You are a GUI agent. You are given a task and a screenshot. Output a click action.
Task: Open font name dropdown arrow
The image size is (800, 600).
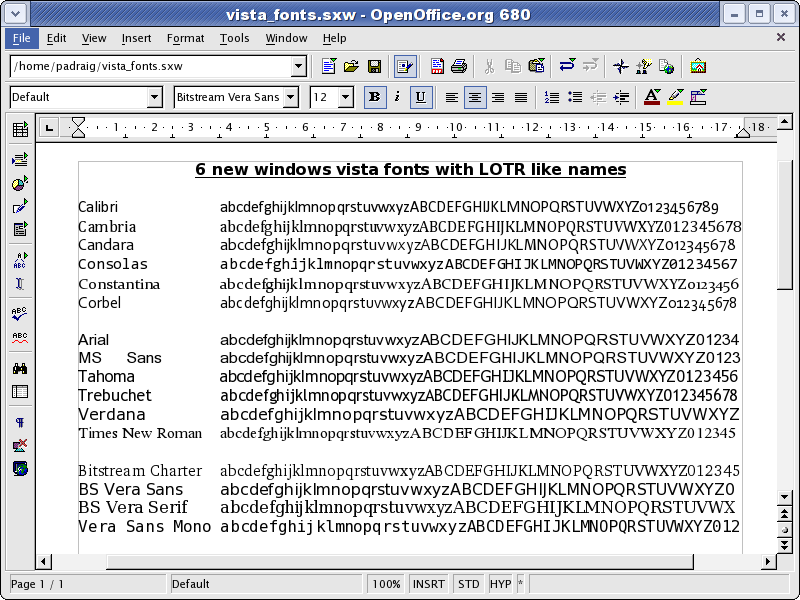coord(291,97)
